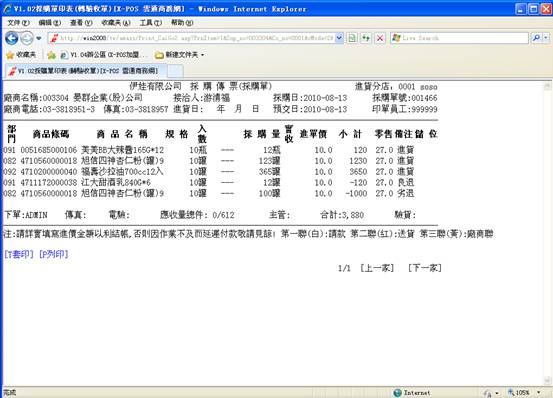
Task: Click the Stop loading red X icon
Action: [x=380, y=38]
